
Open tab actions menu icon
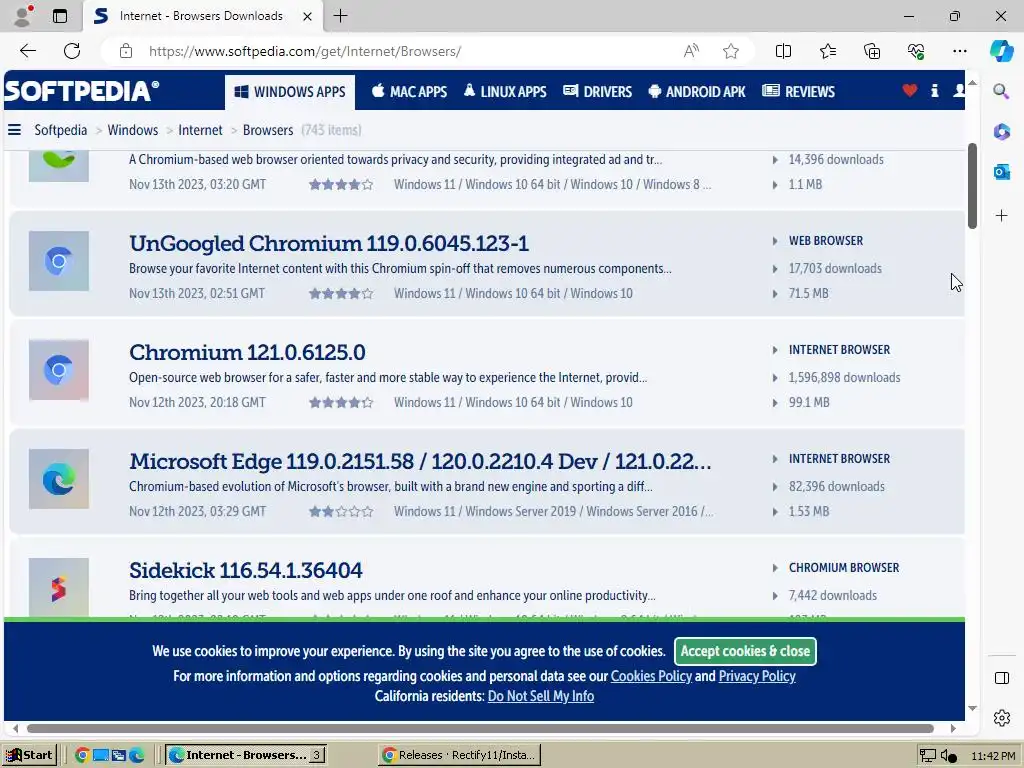[59, 16]
